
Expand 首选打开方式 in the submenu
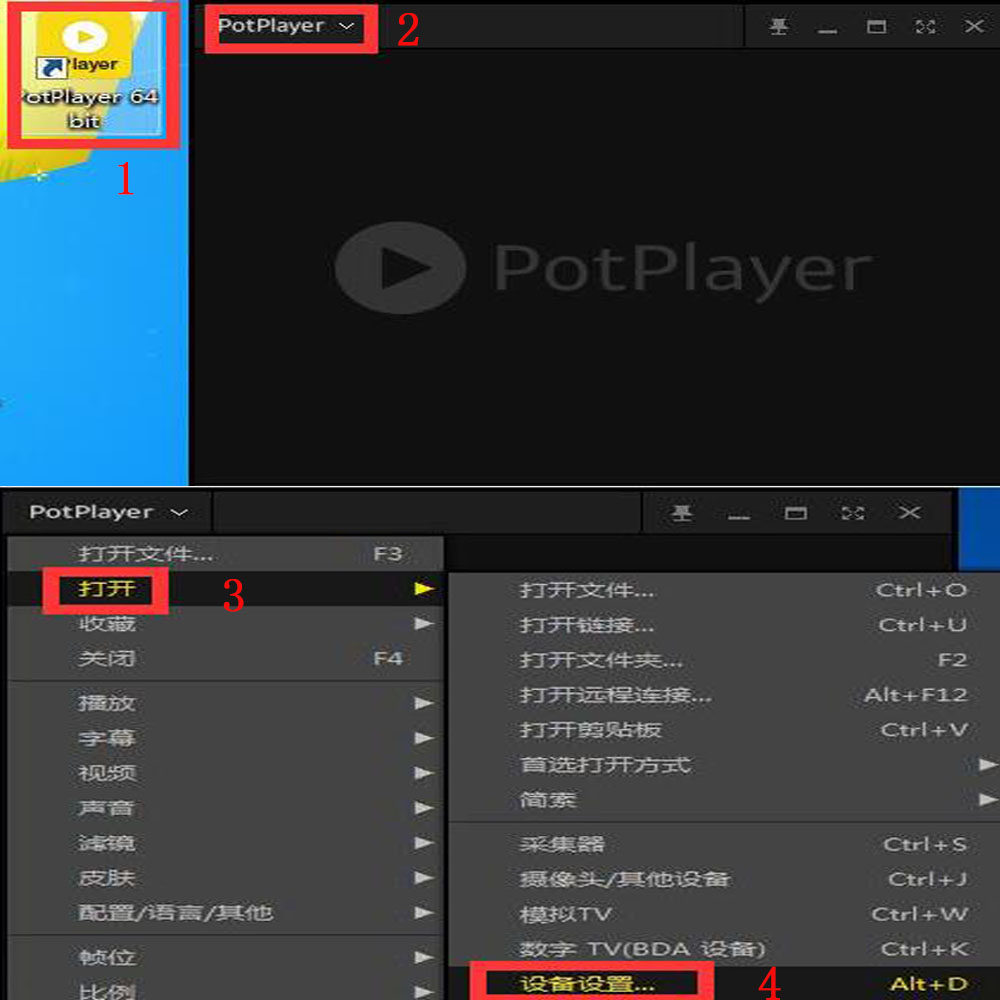click(724, 765)
